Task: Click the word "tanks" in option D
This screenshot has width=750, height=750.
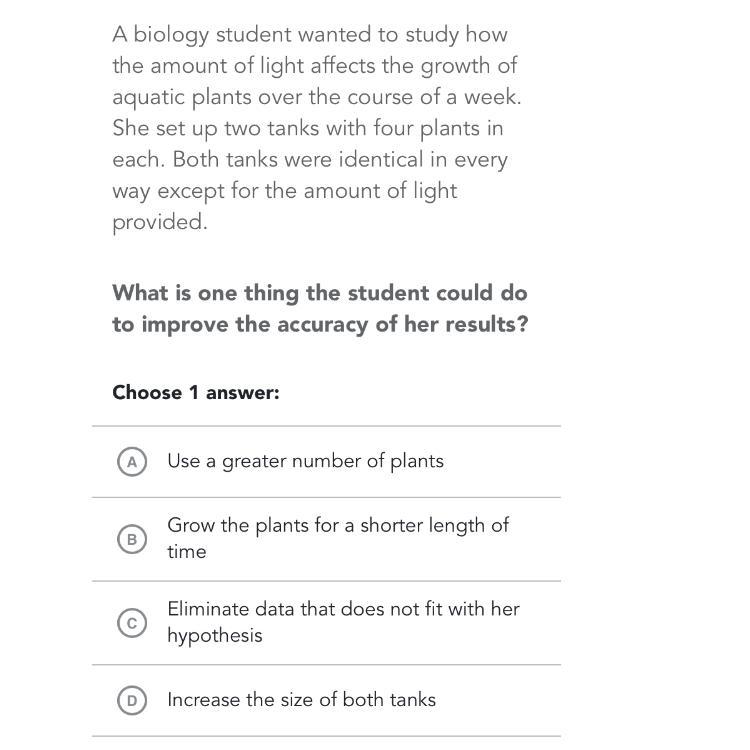Action: click(x=411, y=700)
